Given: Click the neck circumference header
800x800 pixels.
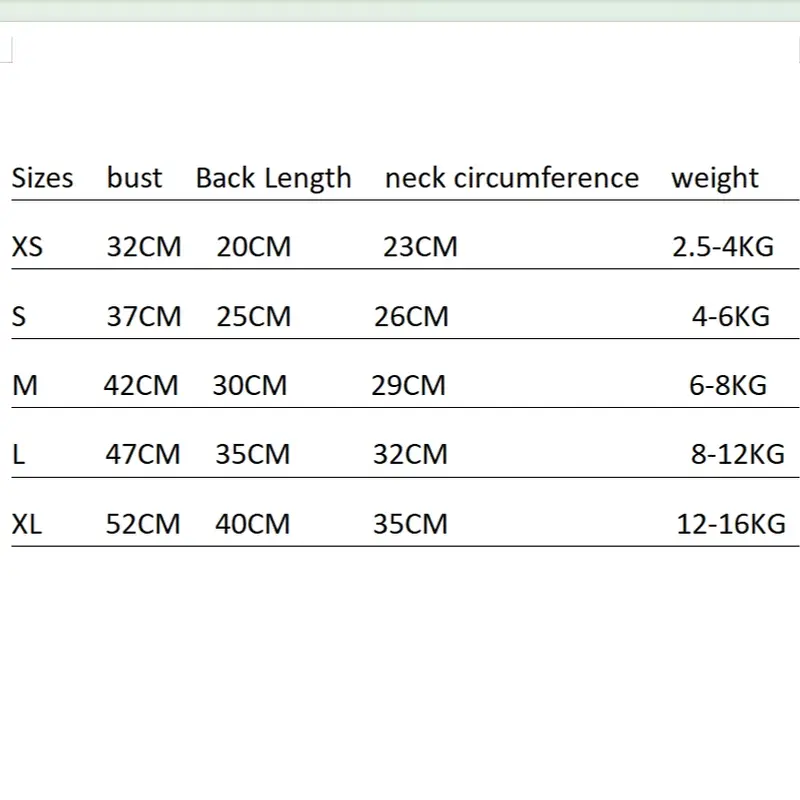Looking at the screenshot, I should click(511, 178).
